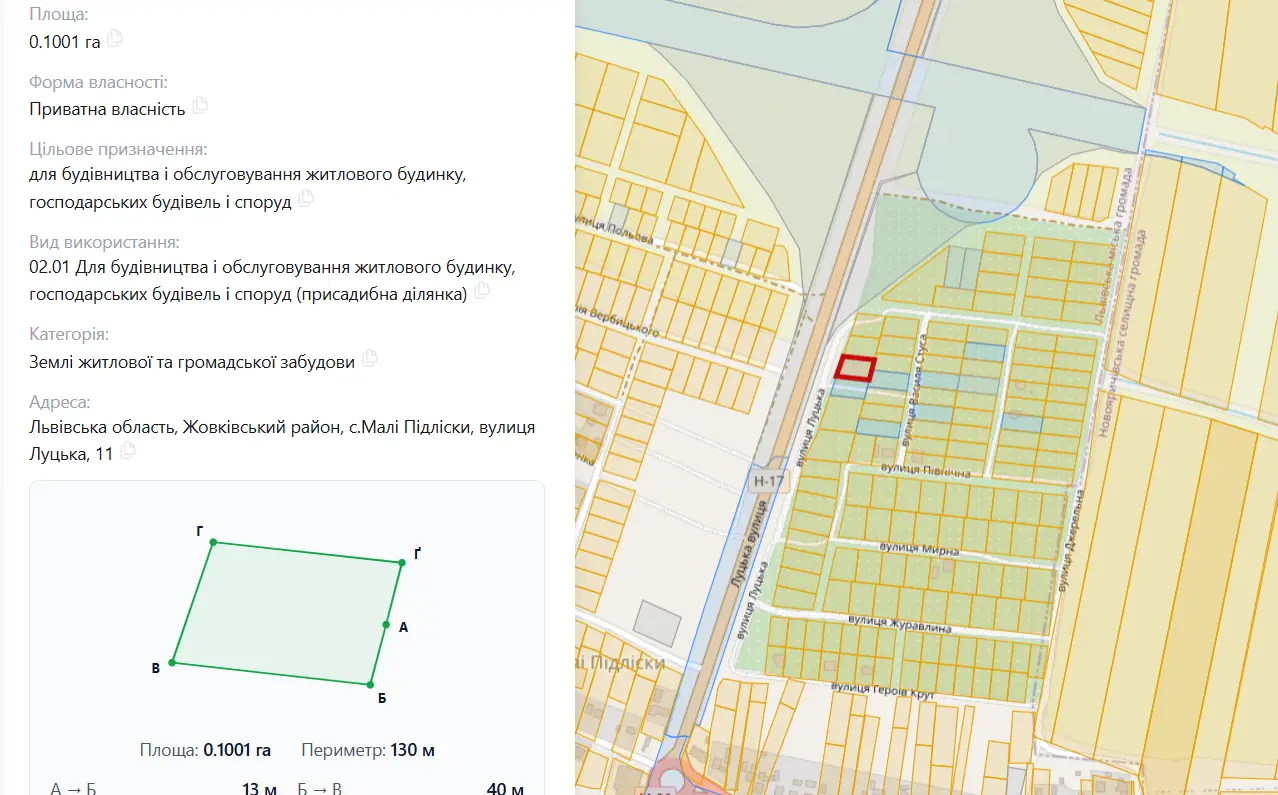Select vertex А on the parcel outline
This screenshot has height=795, width=1278.
coord(386,624)
